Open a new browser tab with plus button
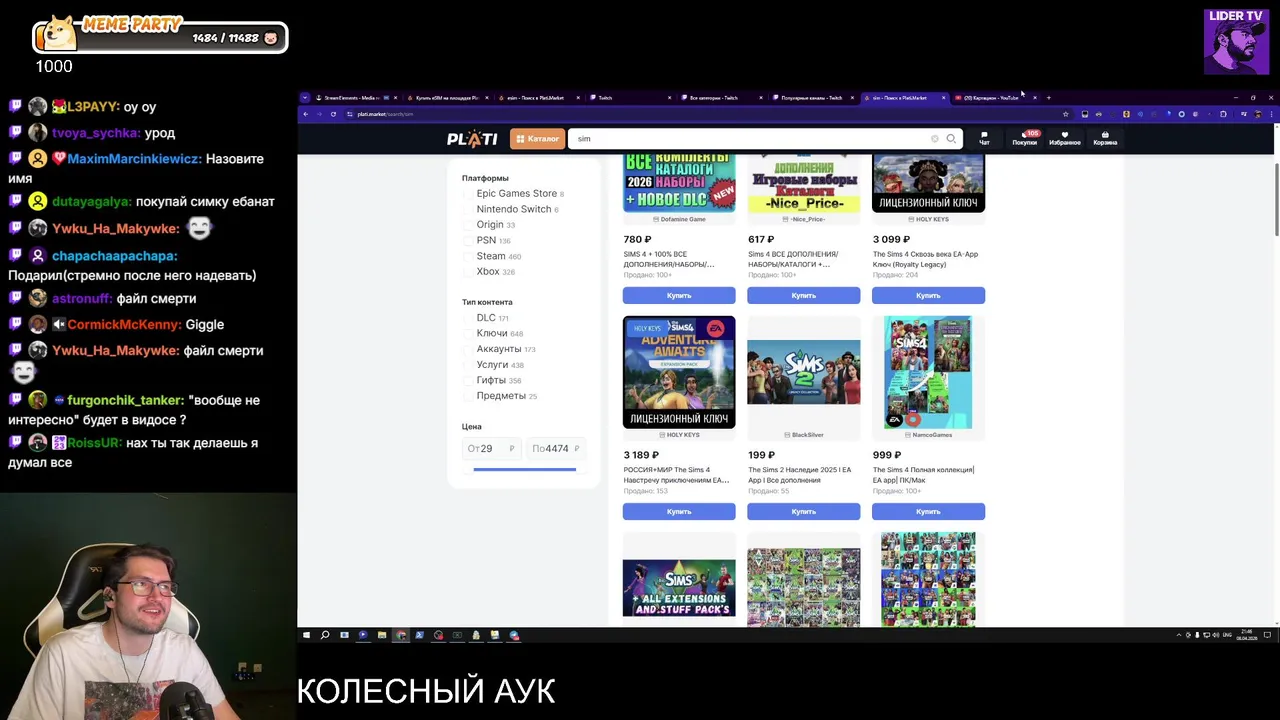Viewport: 1280px width, 720px height. click(1048, 98)
